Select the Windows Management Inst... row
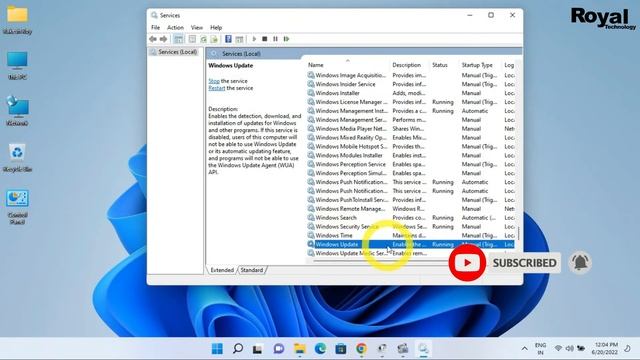 tap(410, 111)
